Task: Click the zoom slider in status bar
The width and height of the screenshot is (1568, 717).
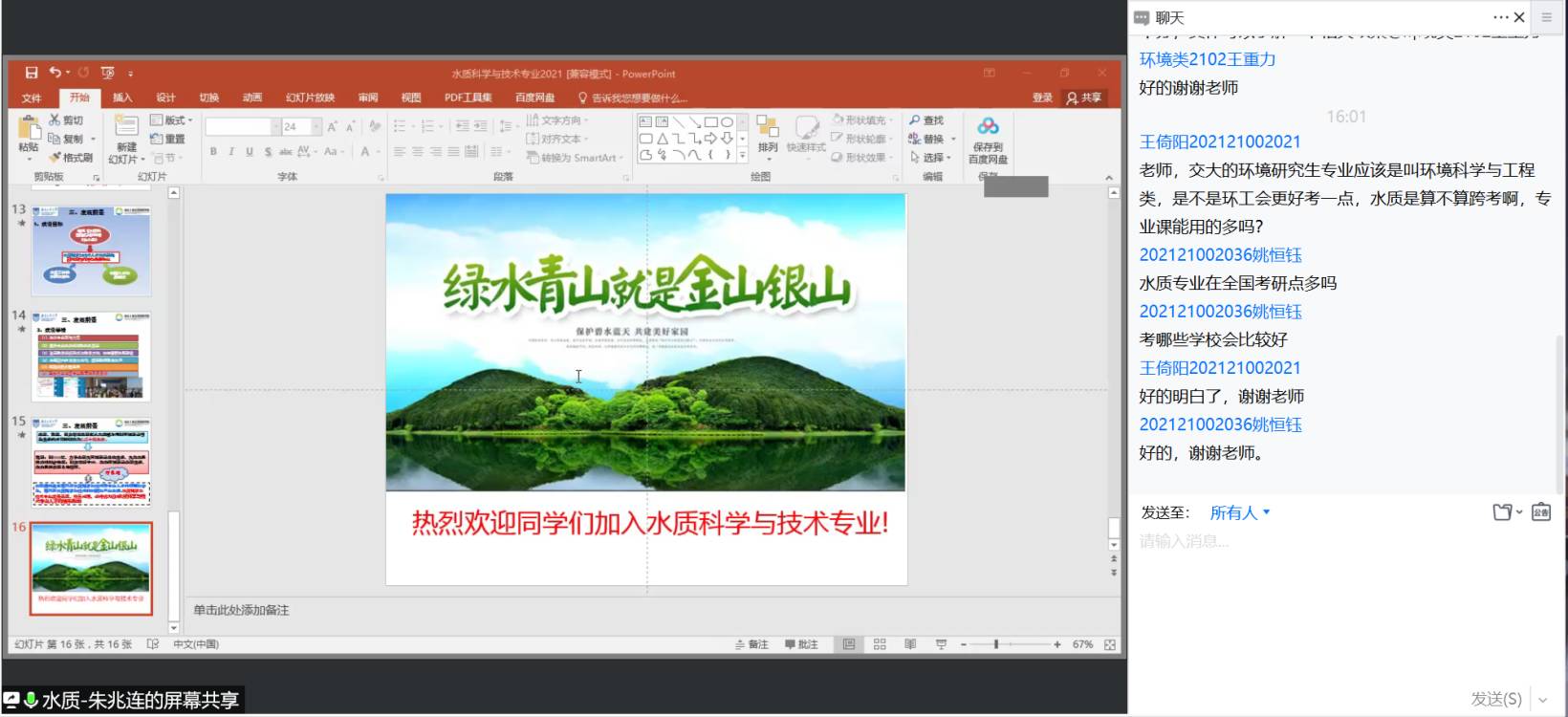Action: pos(996,645)
